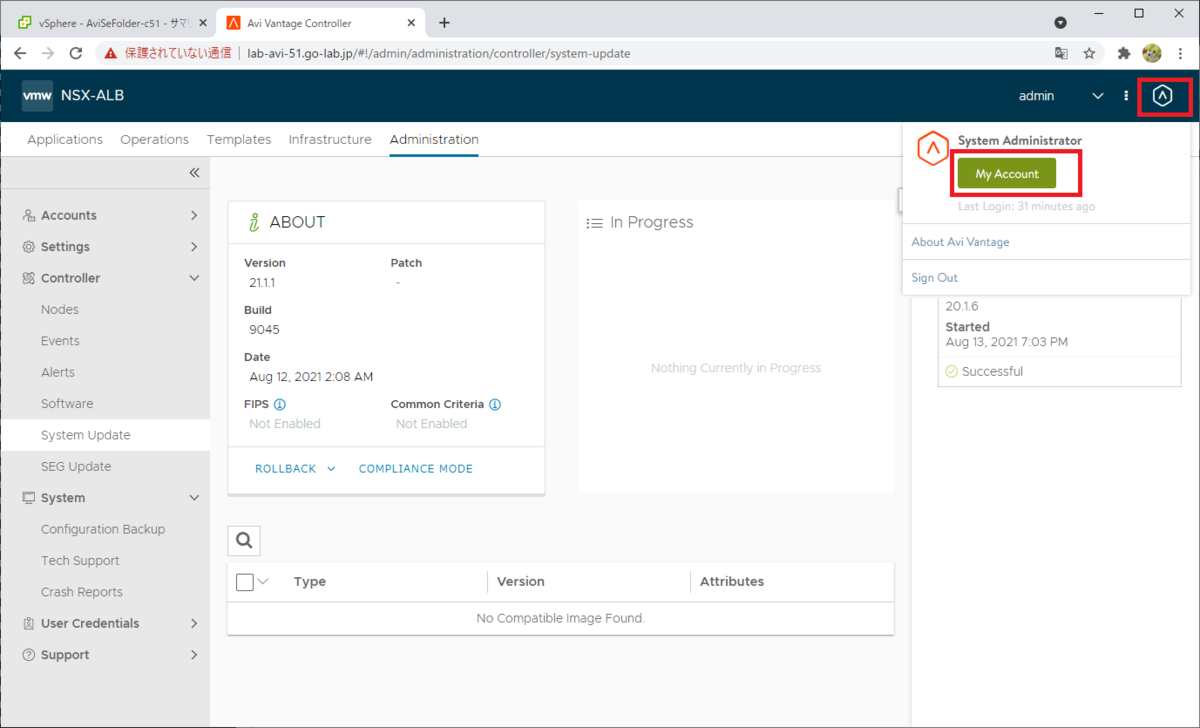This screenshot has width=1200, height=728.
Task: Open About Avi Vantage
Action: click(960, 242)
